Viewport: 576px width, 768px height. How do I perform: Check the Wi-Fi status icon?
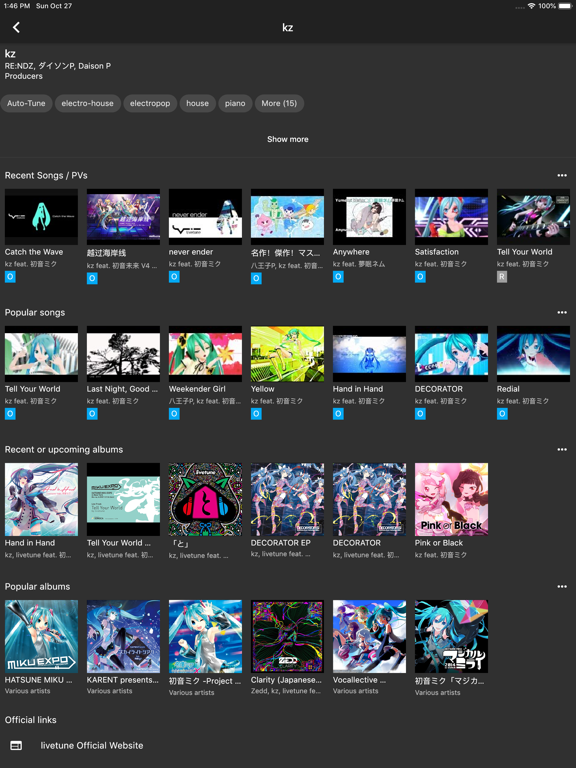531,6
